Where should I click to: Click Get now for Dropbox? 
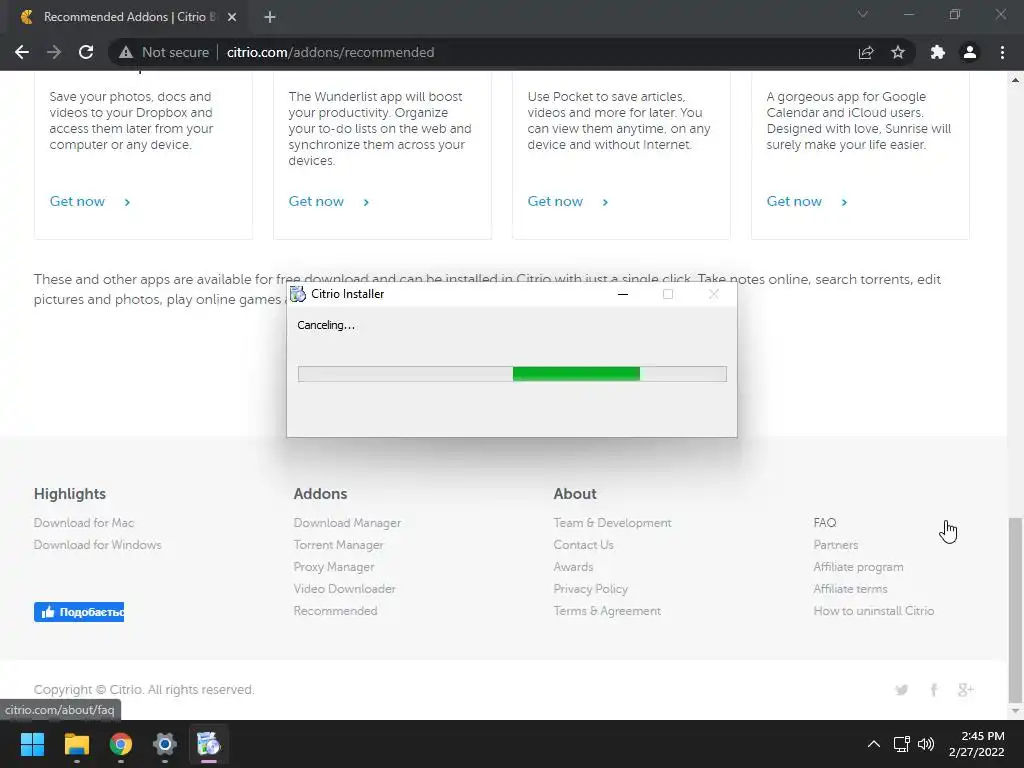point(77,201)
